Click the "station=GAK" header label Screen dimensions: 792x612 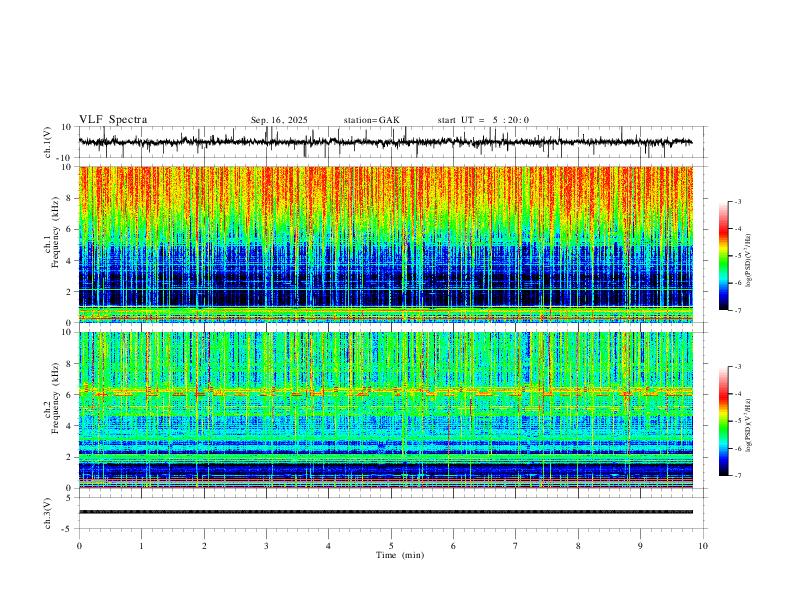tap(371, 120)
